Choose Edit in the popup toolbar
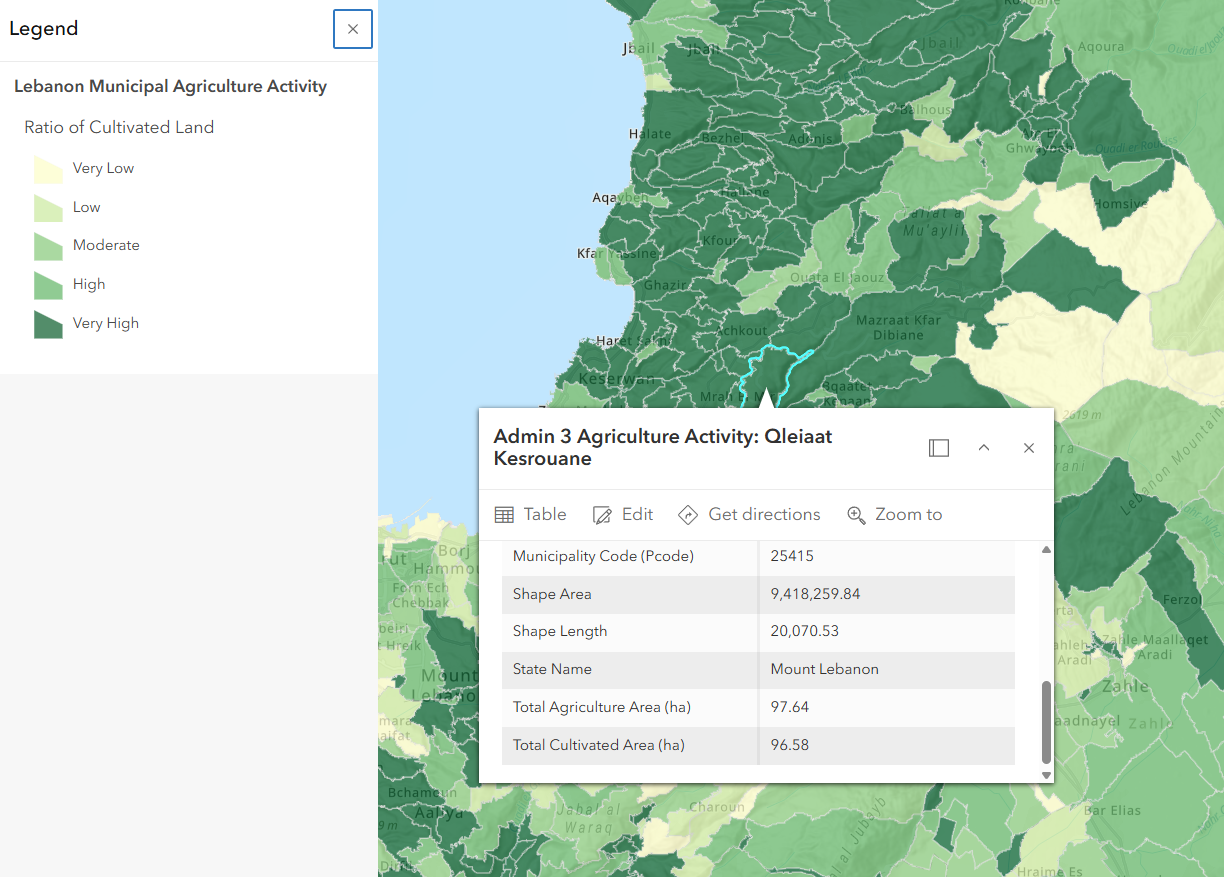Screen dimensions: 1224x877 coord(623,514)
